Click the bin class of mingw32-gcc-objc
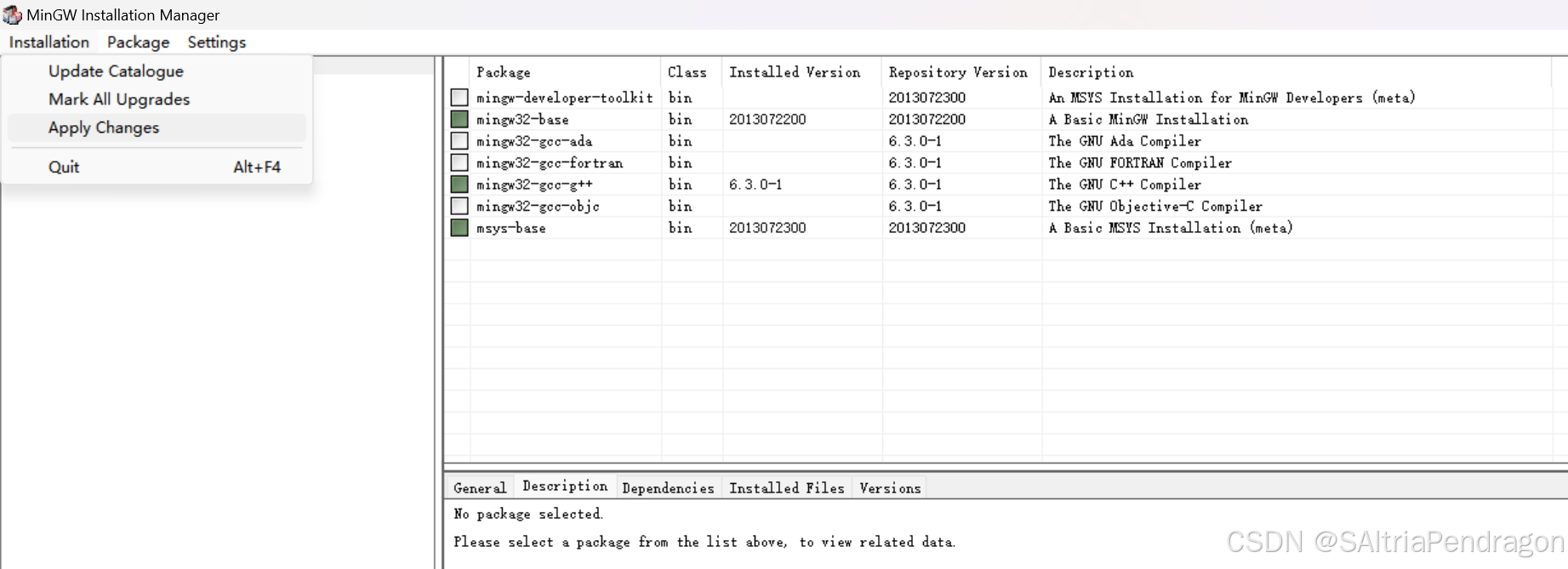This screenshot has height=569, width=1568. pyautogui.click(x=680, y=206)
